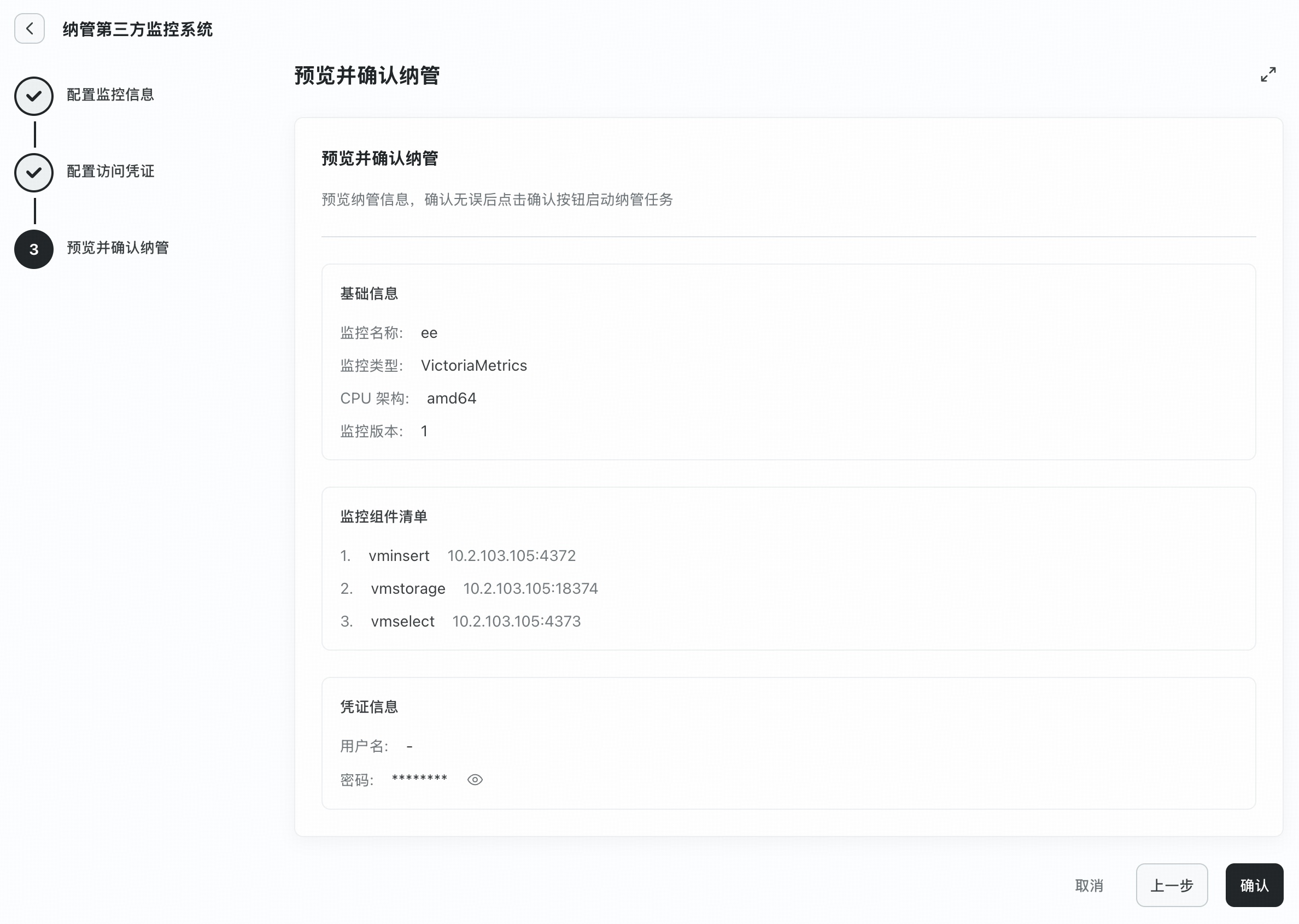Open the completed step 配置访问凭证
The image size is (1299, 924).
point(110,171)
